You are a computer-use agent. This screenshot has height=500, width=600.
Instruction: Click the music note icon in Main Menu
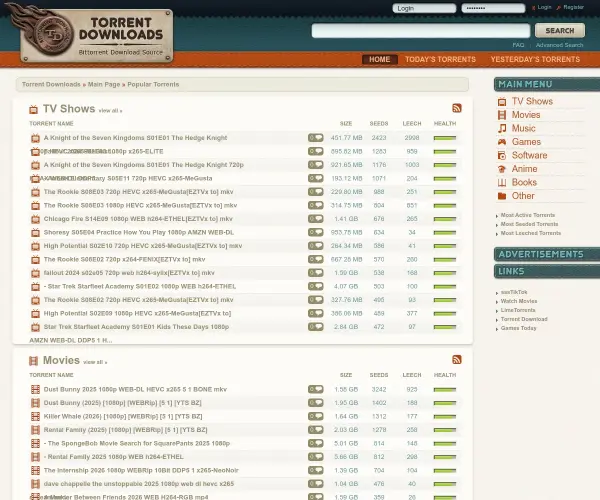click(502, 129)
